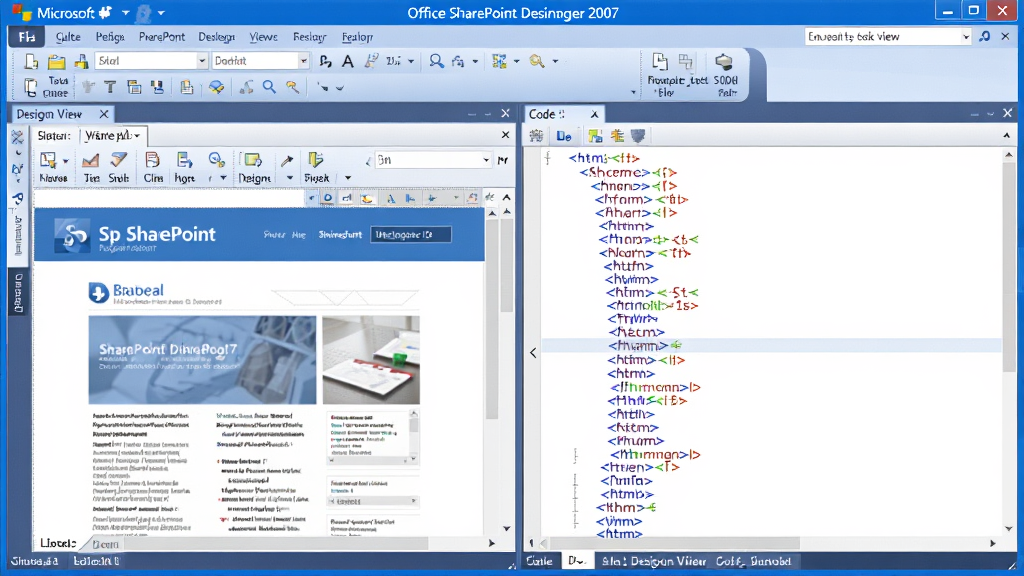Click the Daigm folder icon in Design View ribbon

253,160
